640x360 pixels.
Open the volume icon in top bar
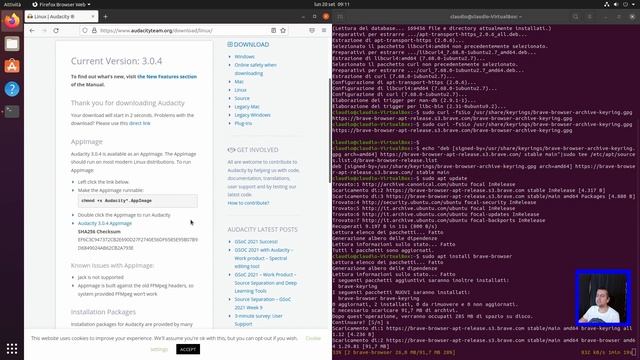616,4
